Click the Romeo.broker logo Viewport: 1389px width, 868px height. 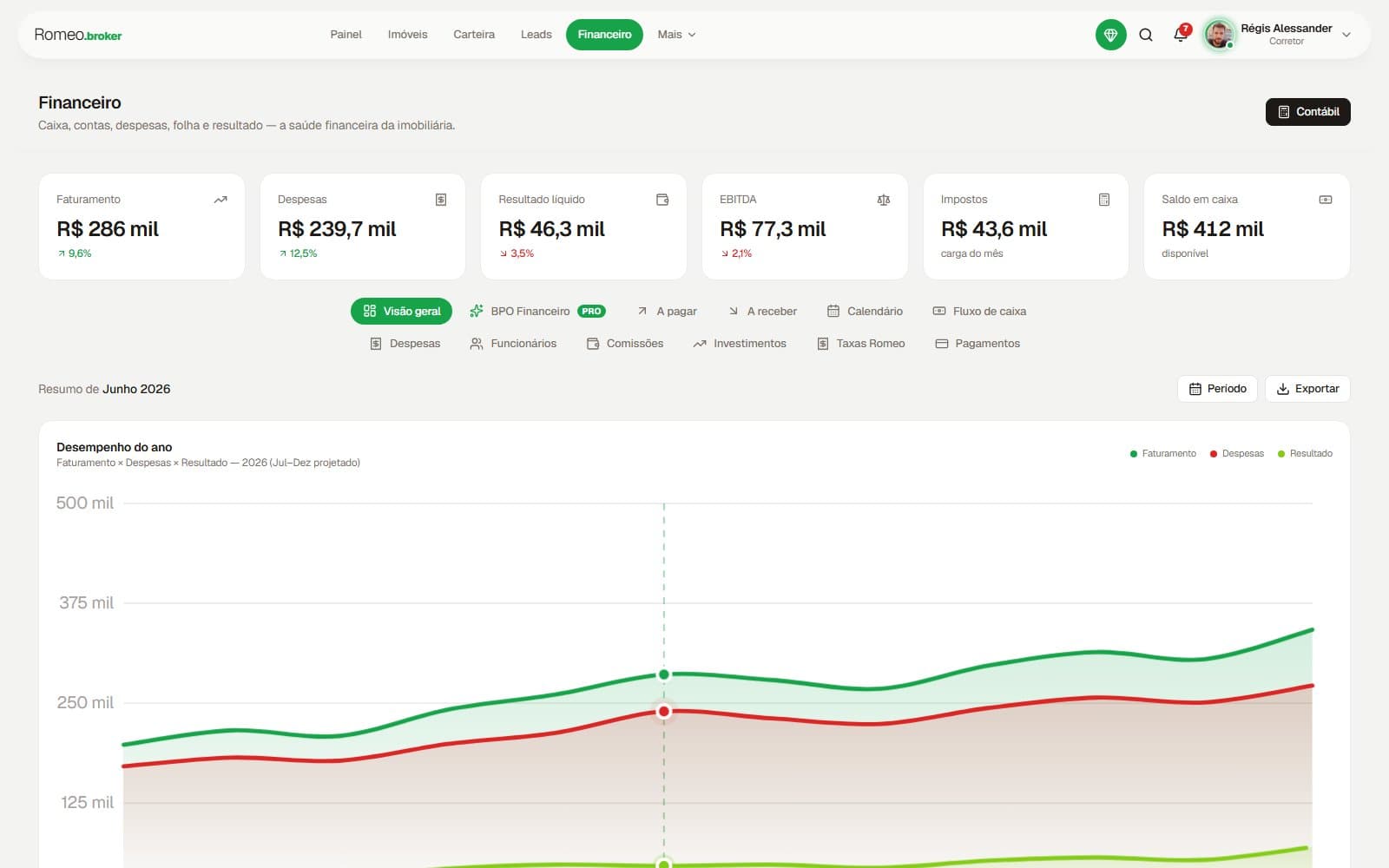click(78, 35)
